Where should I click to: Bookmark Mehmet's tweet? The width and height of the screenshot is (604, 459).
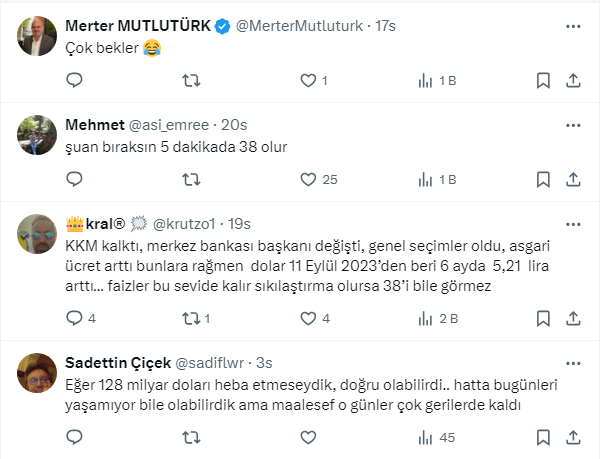tap(542, 180)
